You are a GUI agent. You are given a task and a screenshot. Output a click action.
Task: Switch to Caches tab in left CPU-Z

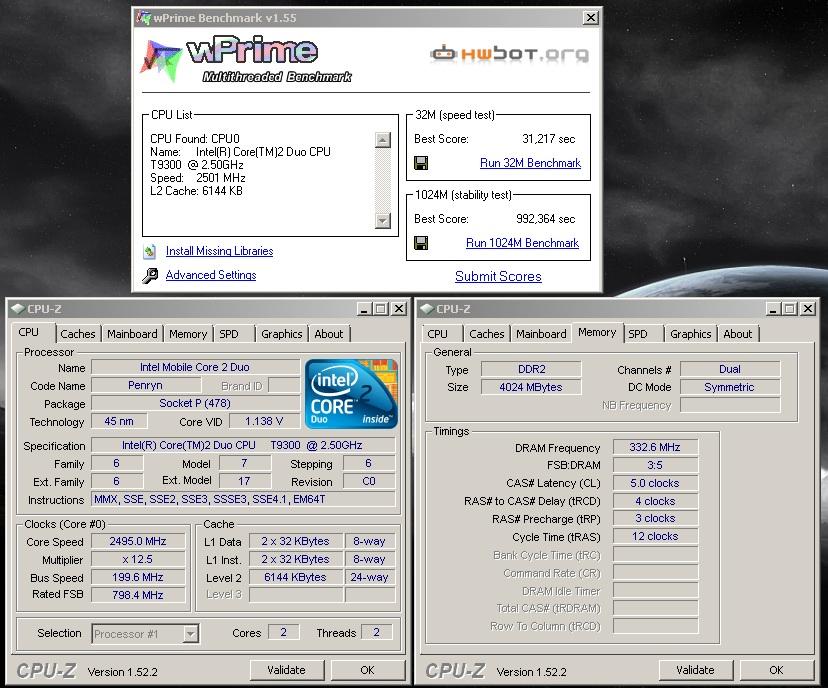(x=78, y=334)
